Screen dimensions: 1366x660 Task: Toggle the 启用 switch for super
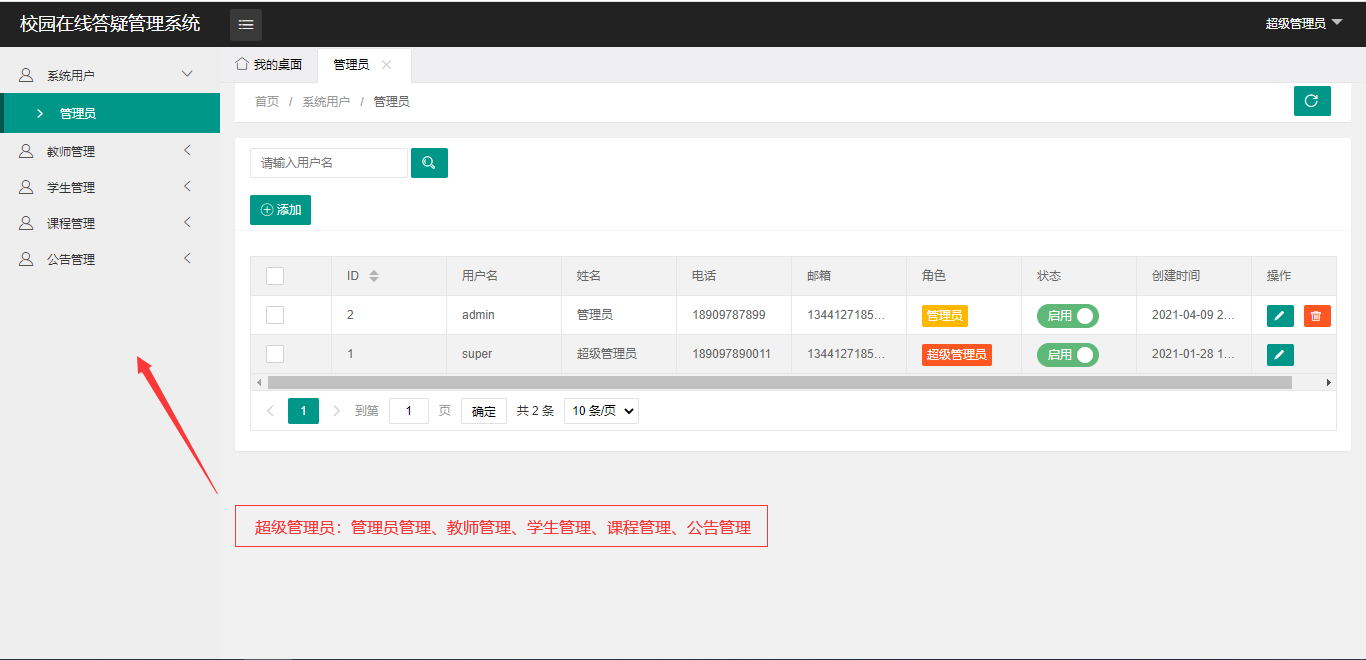point(1067,355)
